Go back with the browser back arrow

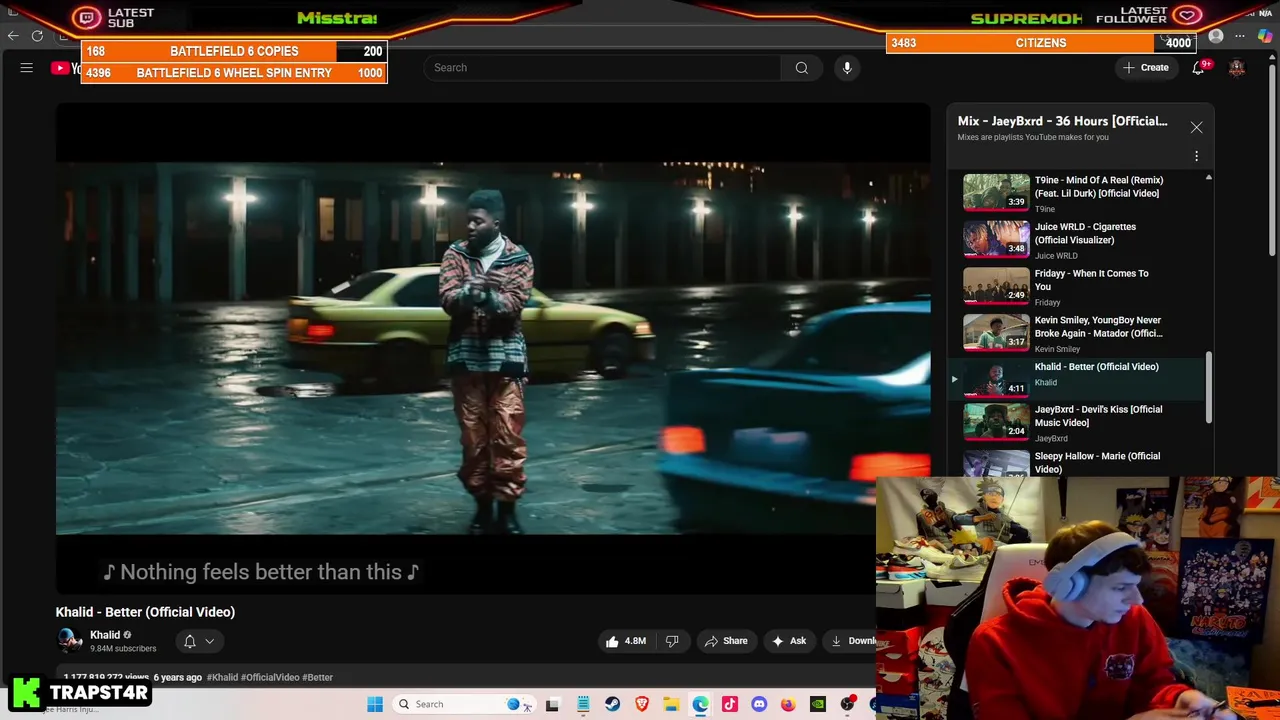[13, 36]
